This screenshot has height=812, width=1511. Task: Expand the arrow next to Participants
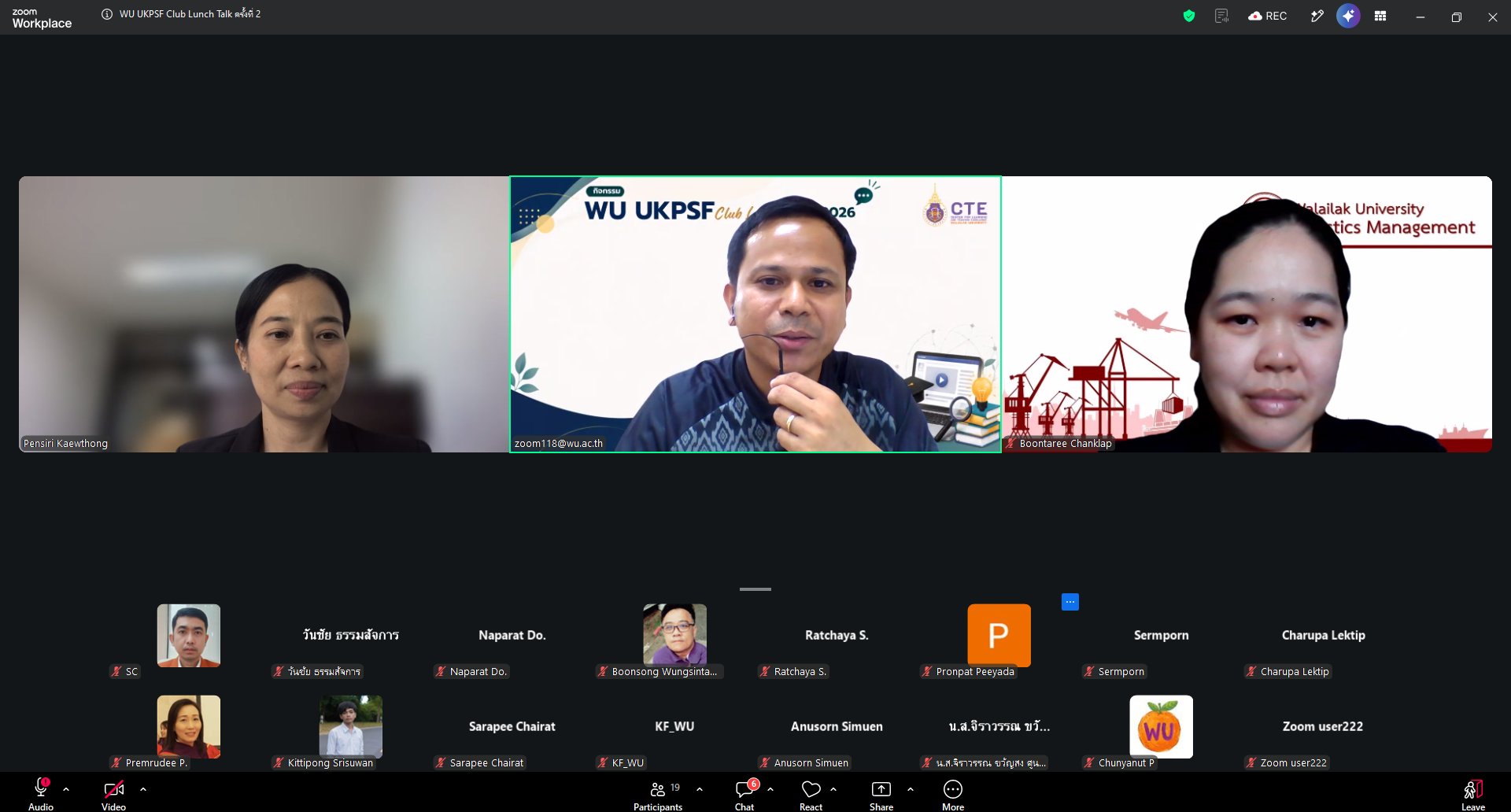tap(700, 788)
